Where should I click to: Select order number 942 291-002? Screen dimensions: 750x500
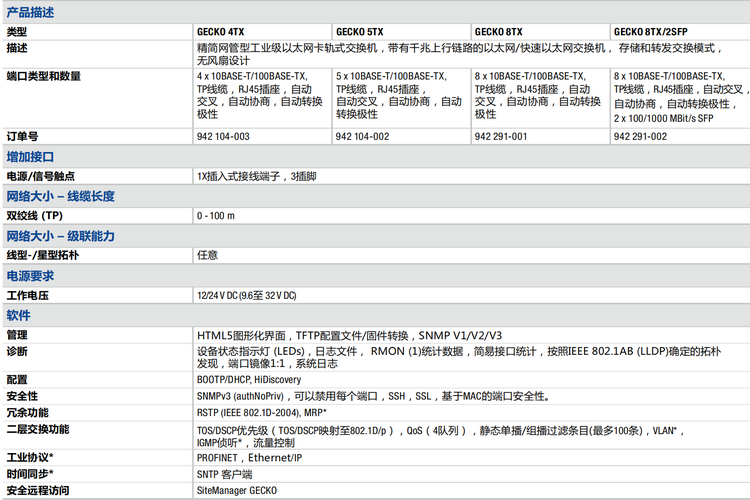click(640, 136)
